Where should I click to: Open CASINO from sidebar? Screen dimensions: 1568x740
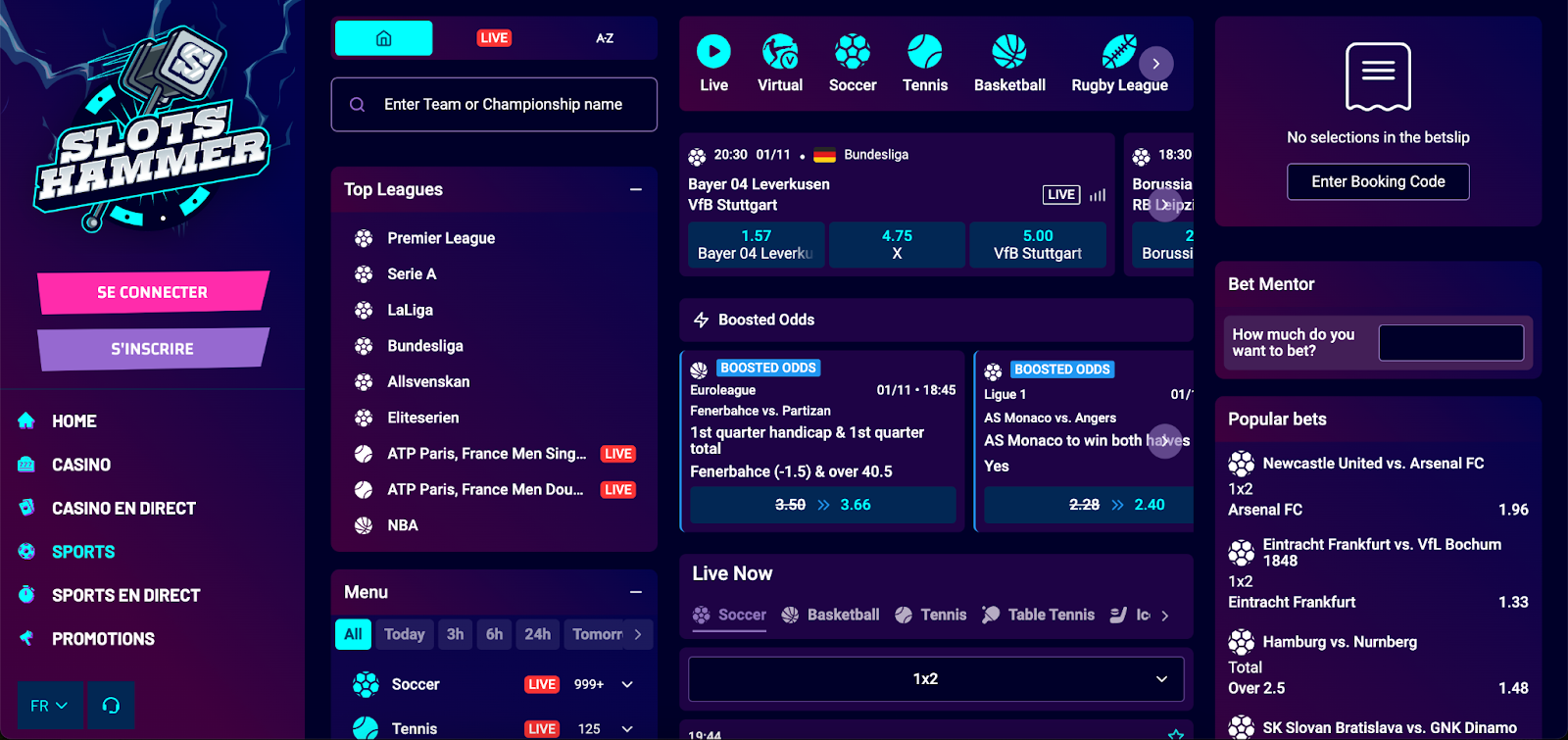[81, 465]
